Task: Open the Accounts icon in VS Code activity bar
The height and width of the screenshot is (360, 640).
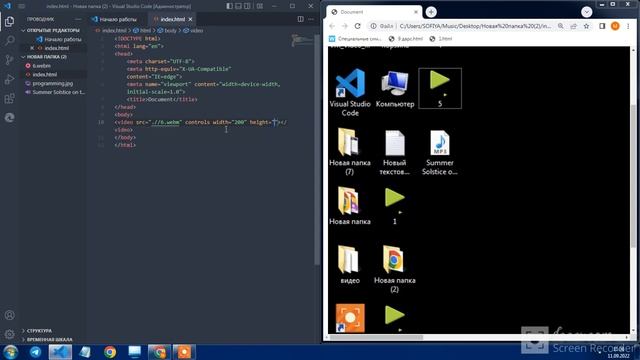Action: click(9, 315)
